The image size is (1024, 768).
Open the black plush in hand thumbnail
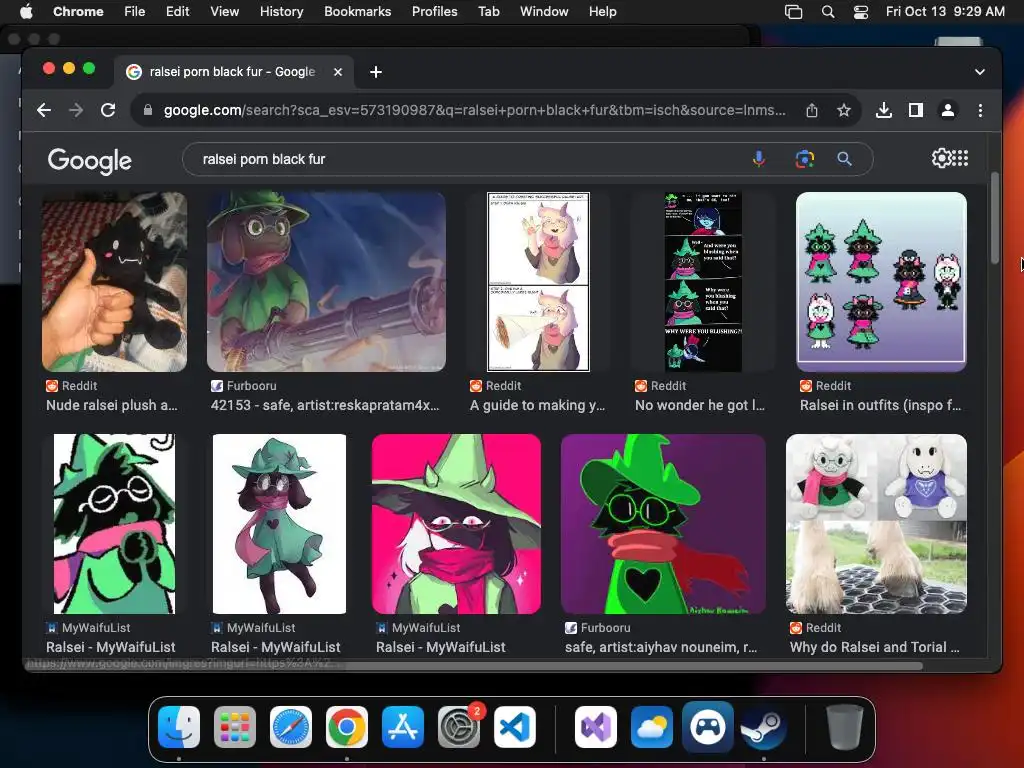114,281
